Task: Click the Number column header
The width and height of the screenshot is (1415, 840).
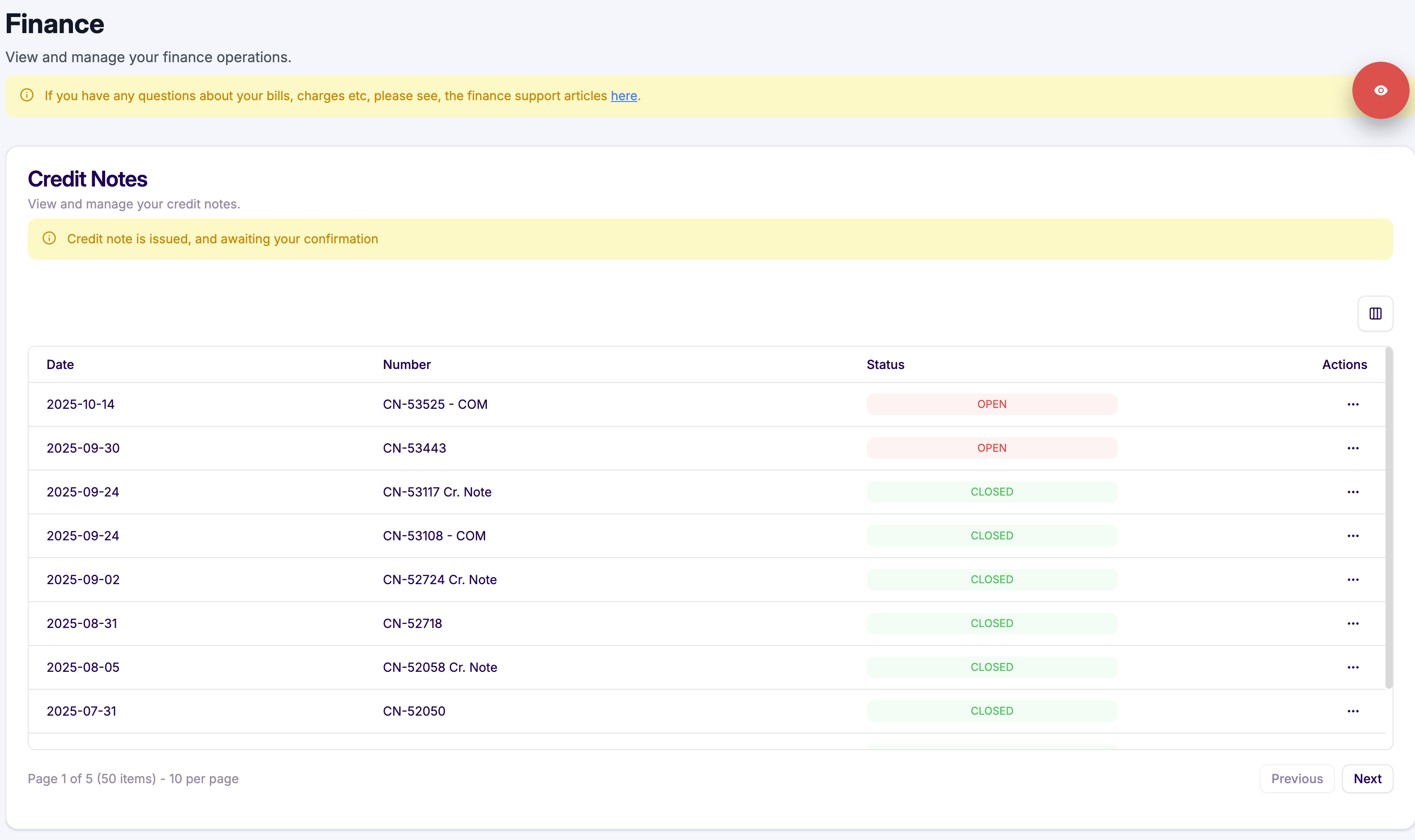Action: click(x=406, y=365)
